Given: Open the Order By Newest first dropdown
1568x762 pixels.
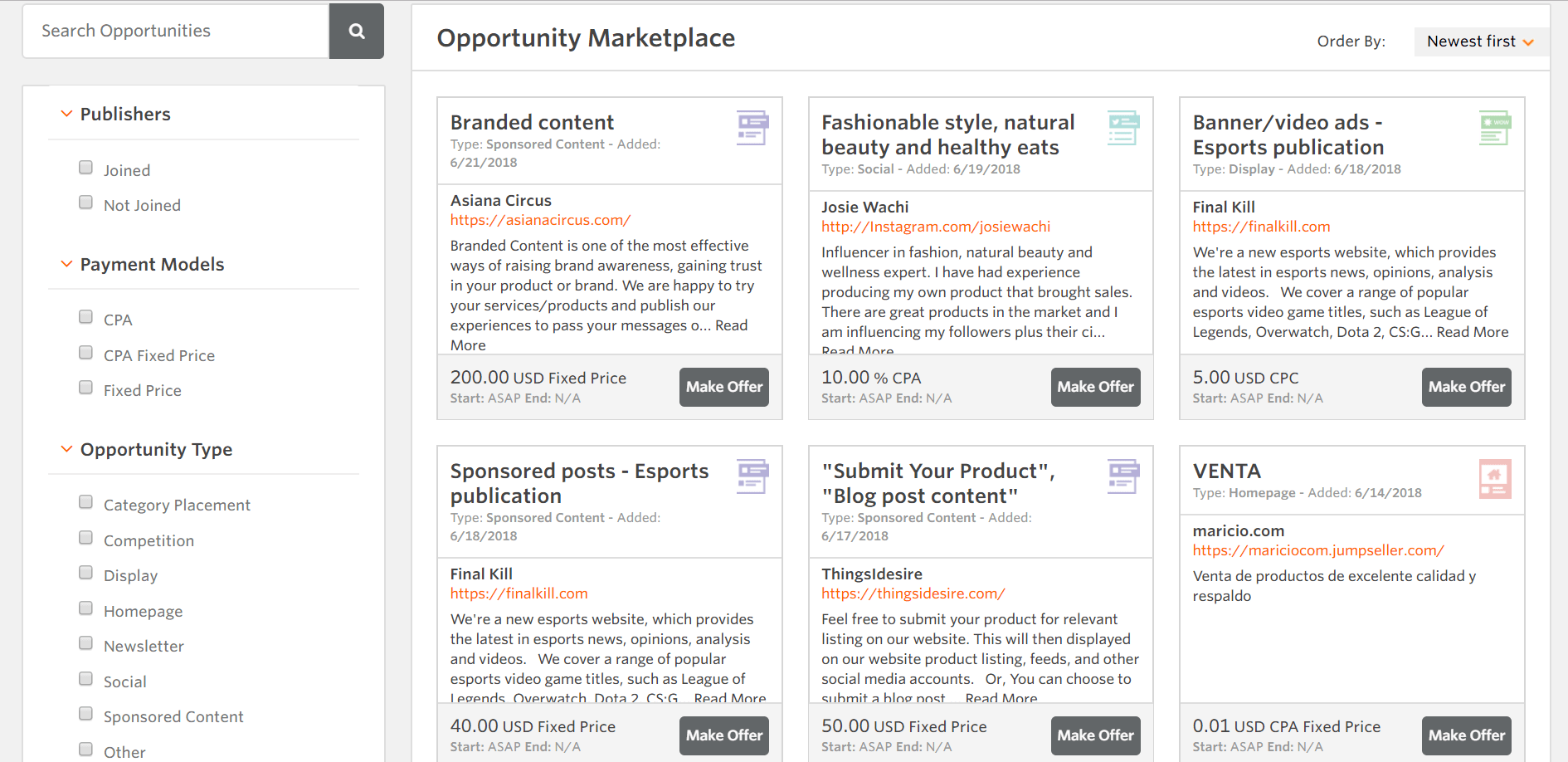Looking at the screenshot, I should tap(1480, 42).
